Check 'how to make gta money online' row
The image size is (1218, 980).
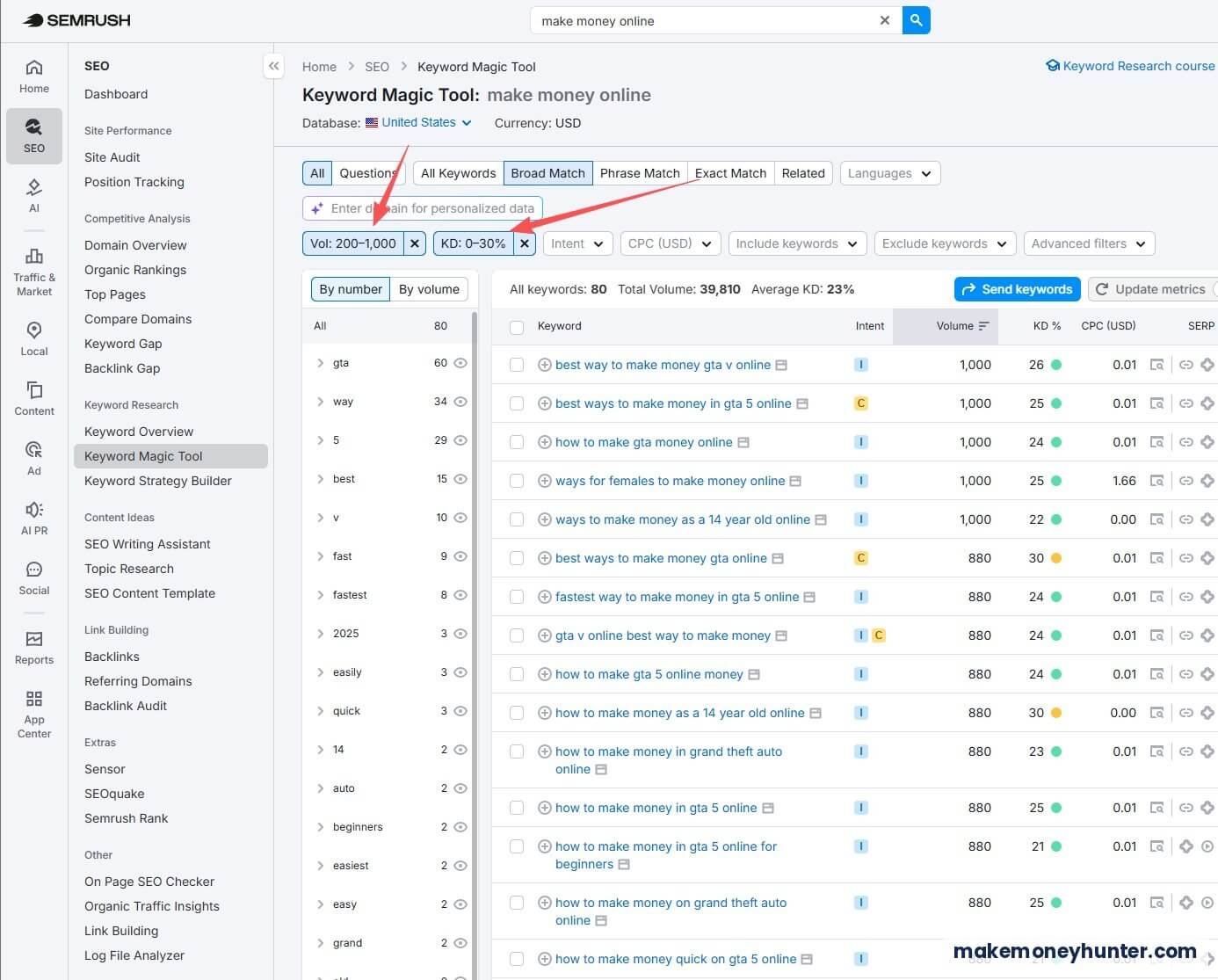pyautogui.click(x=517, y=442)
